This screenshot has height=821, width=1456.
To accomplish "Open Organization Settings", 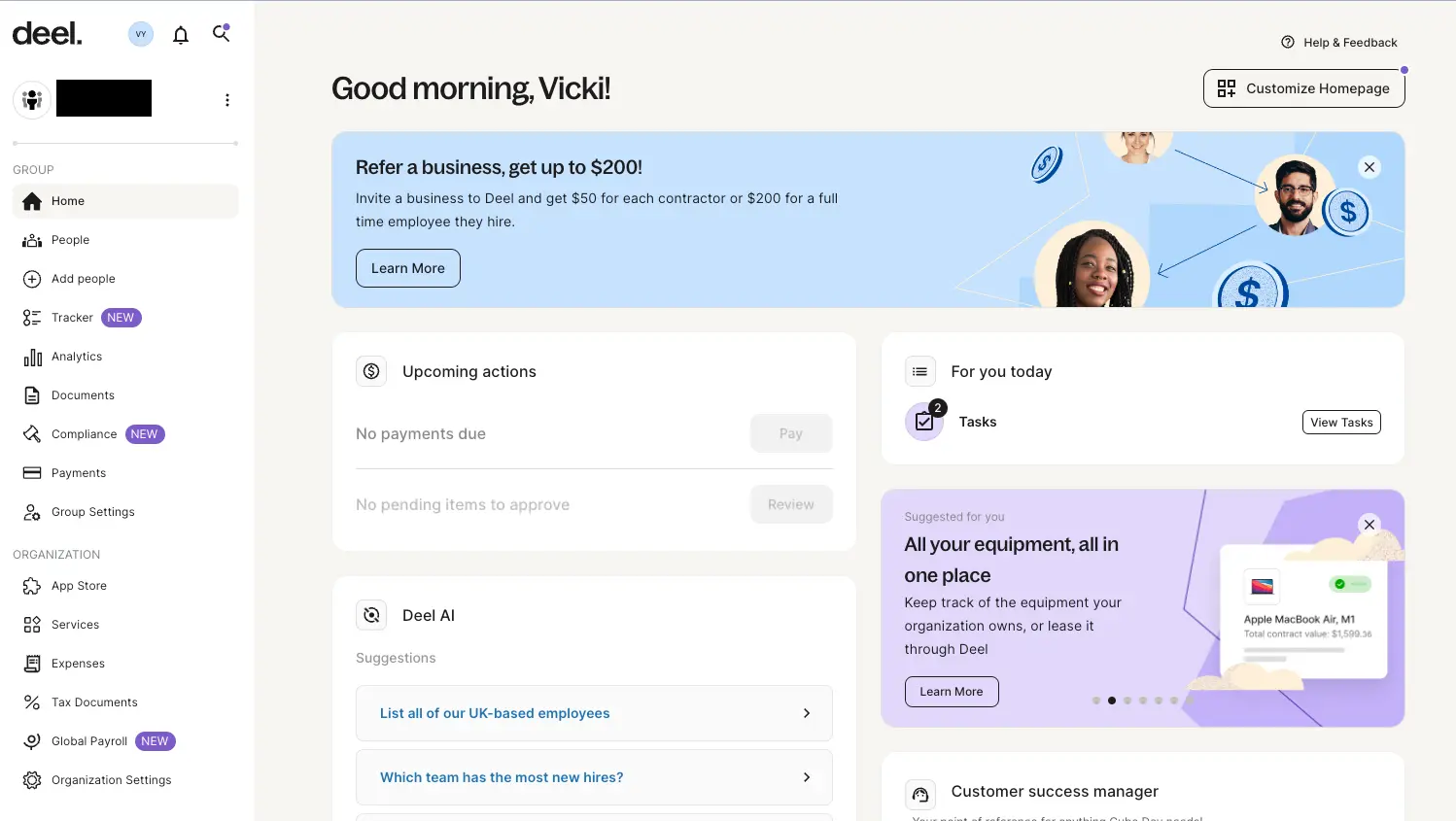I will [x=111, y=779].
